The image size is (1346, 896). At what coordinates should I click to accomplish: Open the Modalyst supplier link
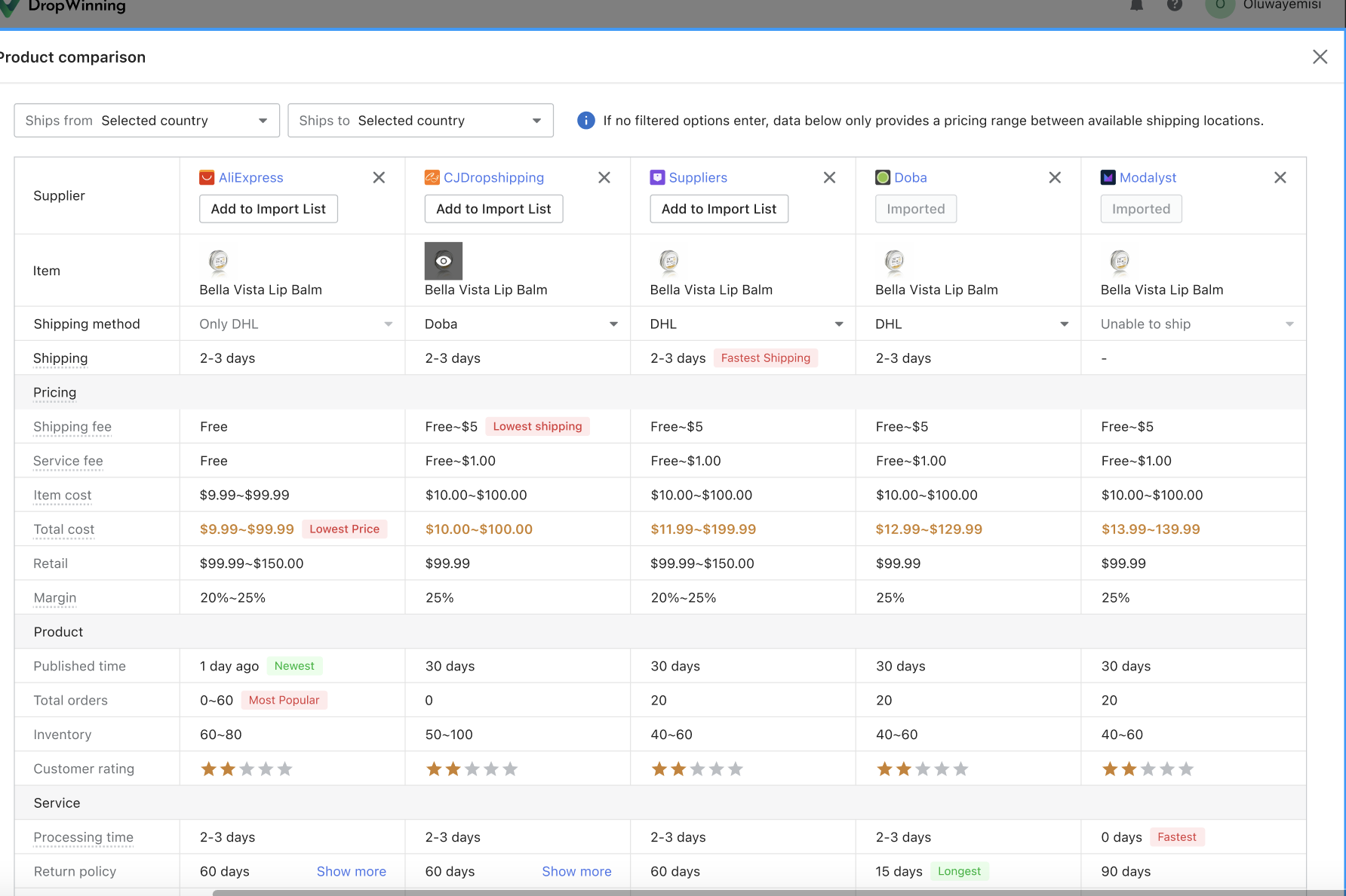[1148, 177]
